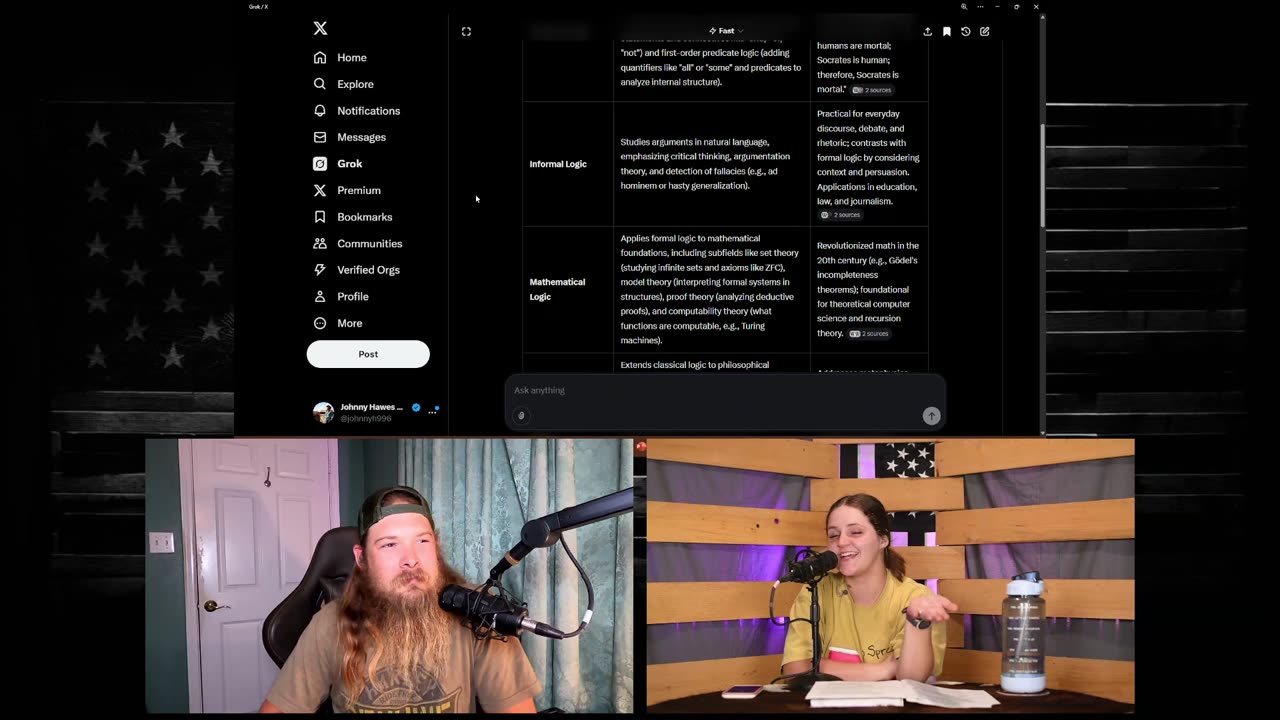This screenshot has height=720, width=1280.
Task: Click the Communities people icon
Action: tap(320, 243)
